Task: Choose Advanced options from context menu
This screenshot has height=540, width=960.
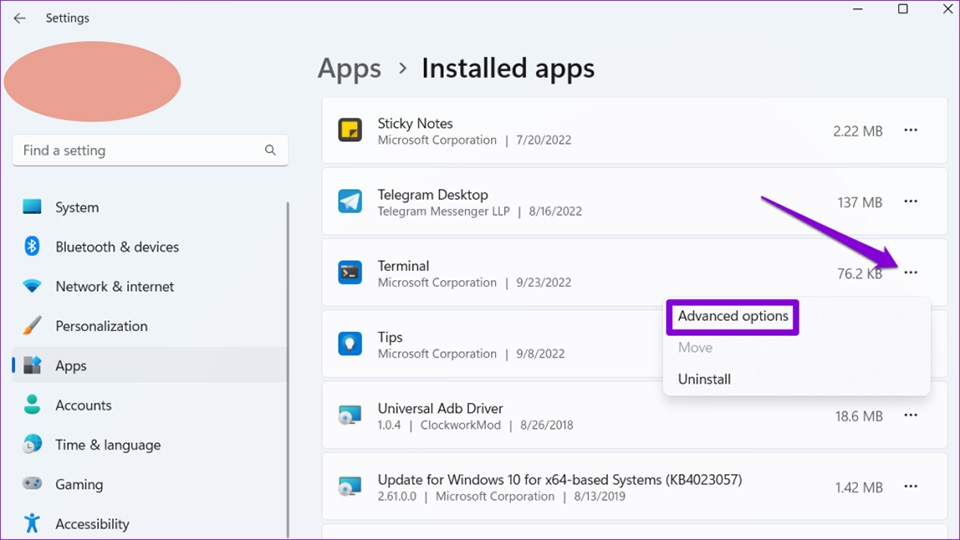Action: pyautogui.click(x=733, y=317)
